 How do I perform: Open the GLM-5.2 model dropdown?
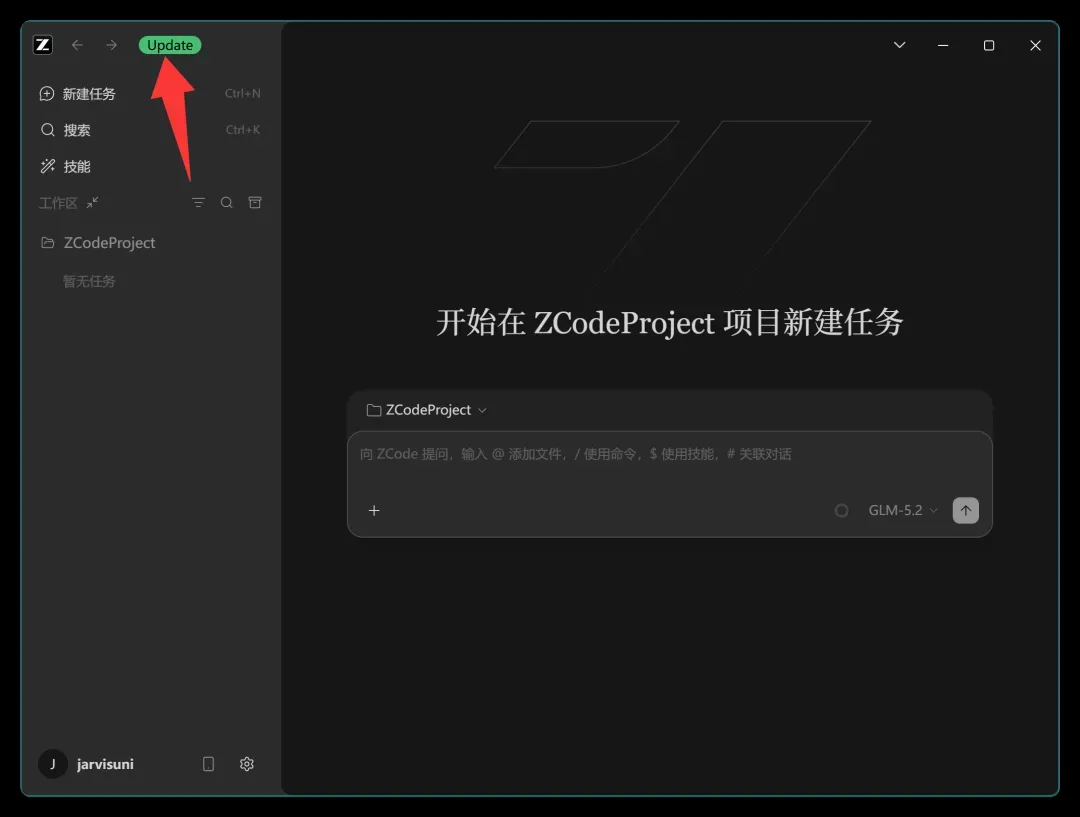[x=903, y=510]
